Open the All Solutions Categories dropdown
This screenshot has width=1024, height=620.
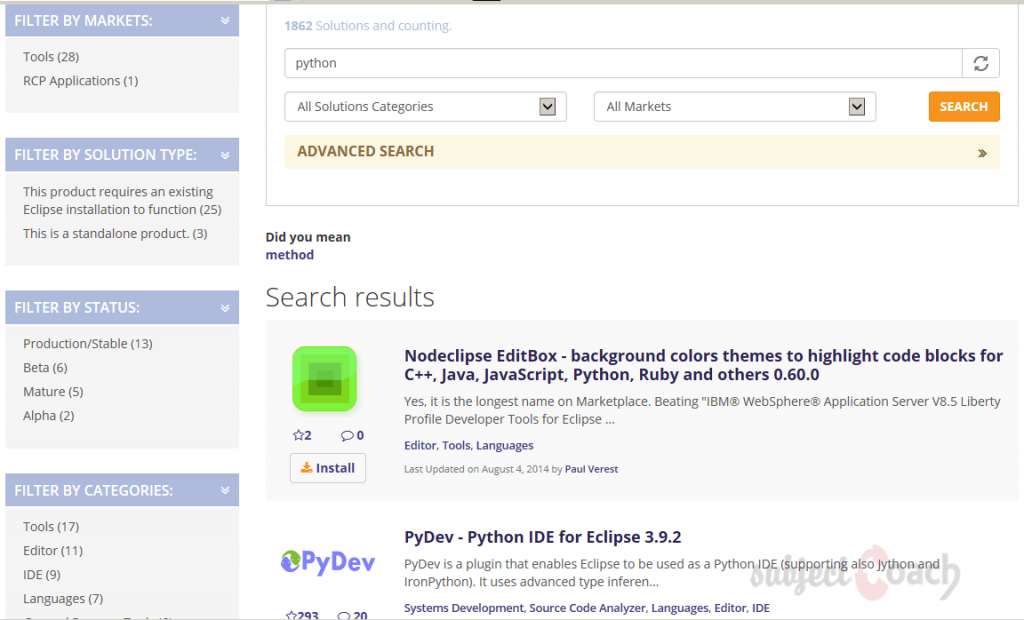[546, 106]
